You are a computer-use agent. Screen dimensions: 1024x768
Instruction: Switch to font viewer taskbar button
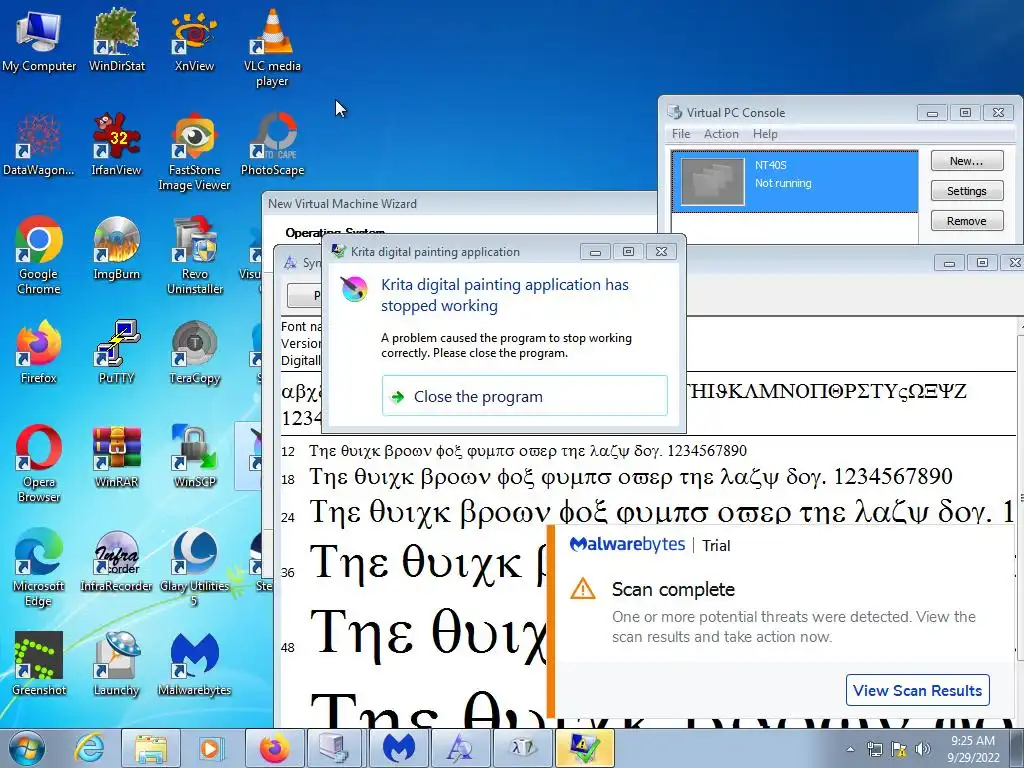pos(460,748)
